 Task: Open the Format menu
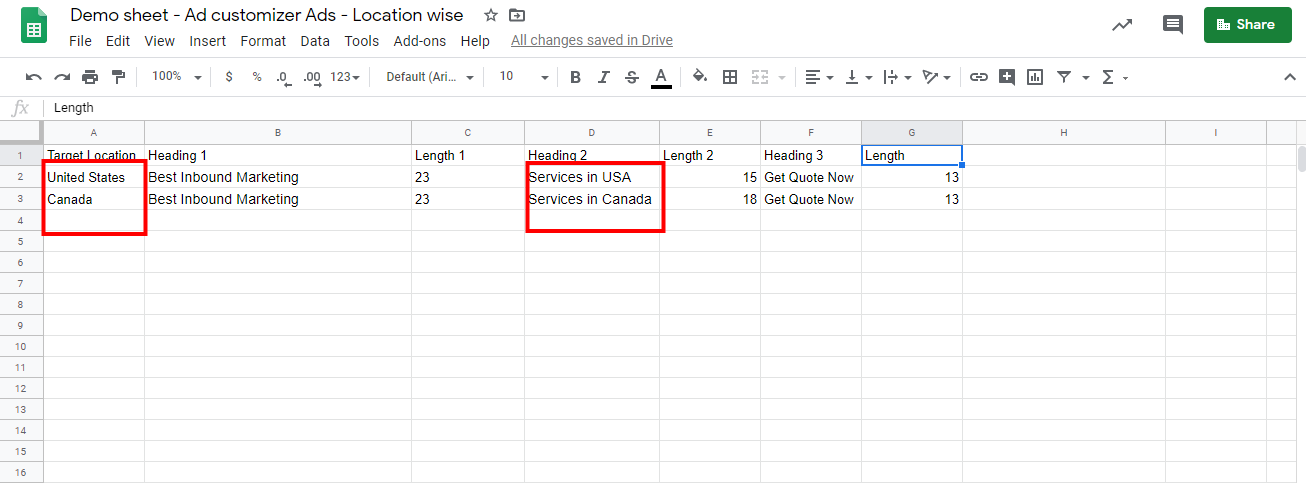click(x=263, y=41)
